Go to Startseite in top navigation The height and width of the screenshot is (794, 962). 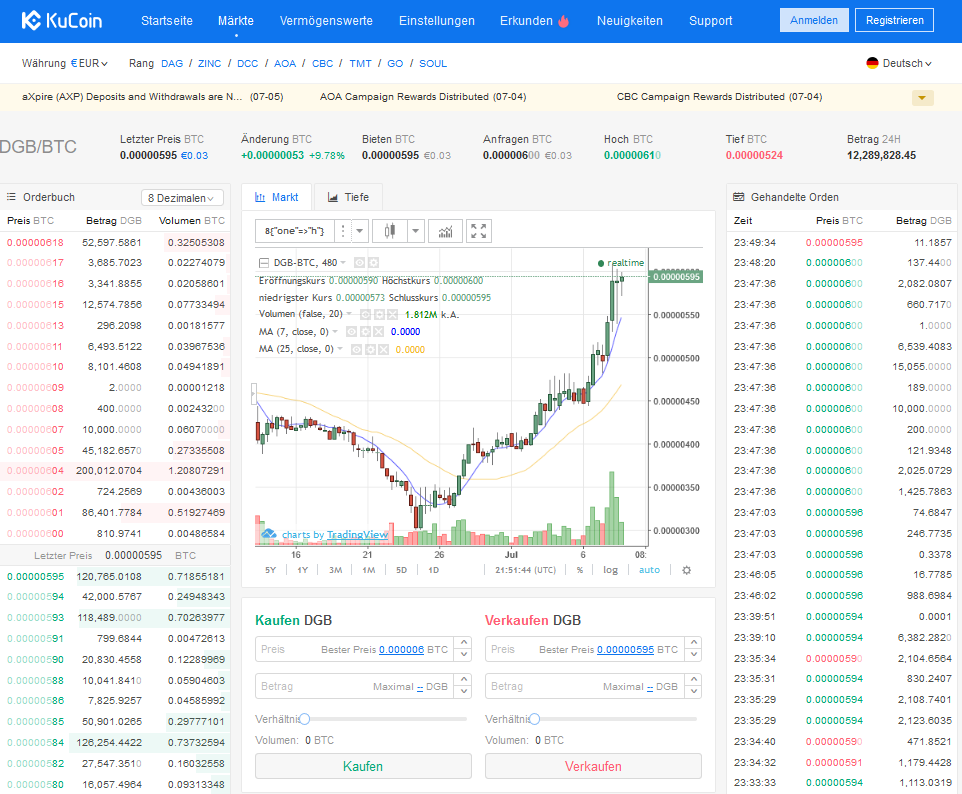click(167, 21)
